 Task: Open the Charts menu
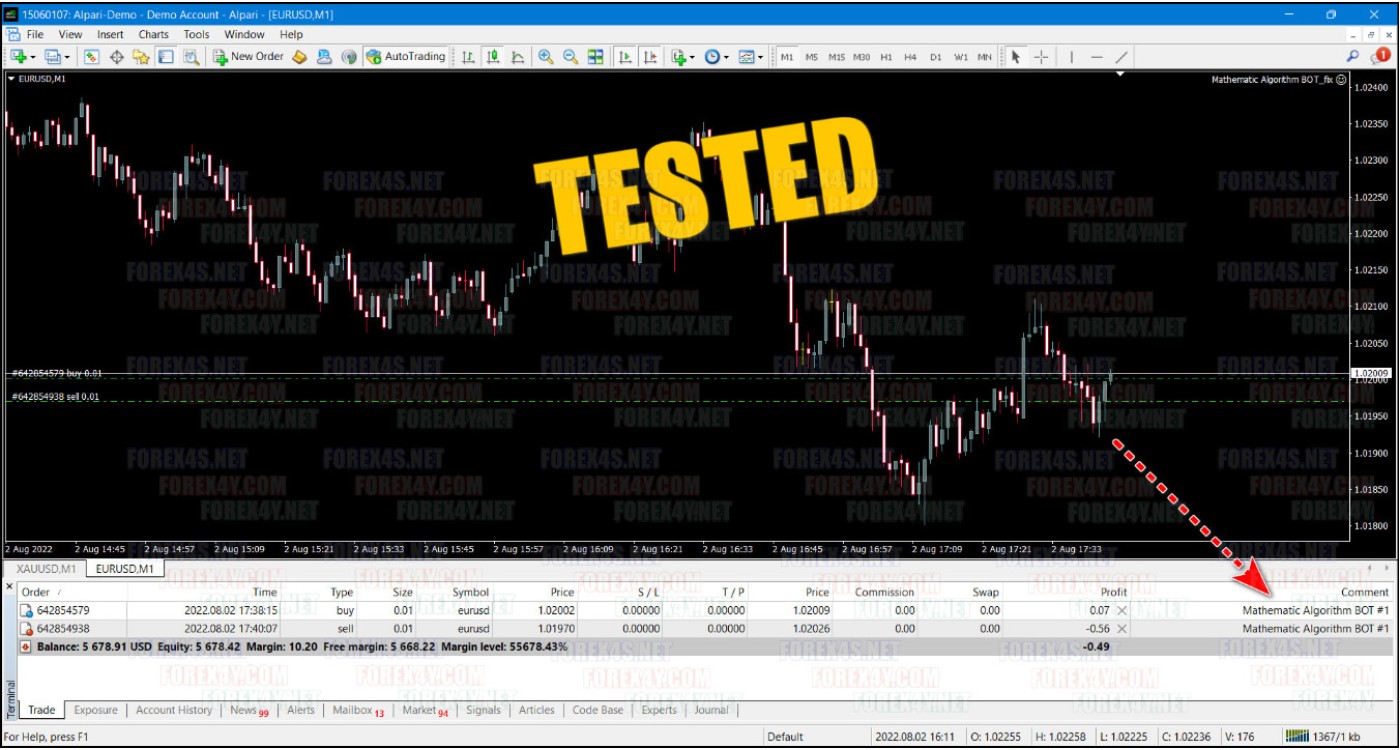click(153, 34)
